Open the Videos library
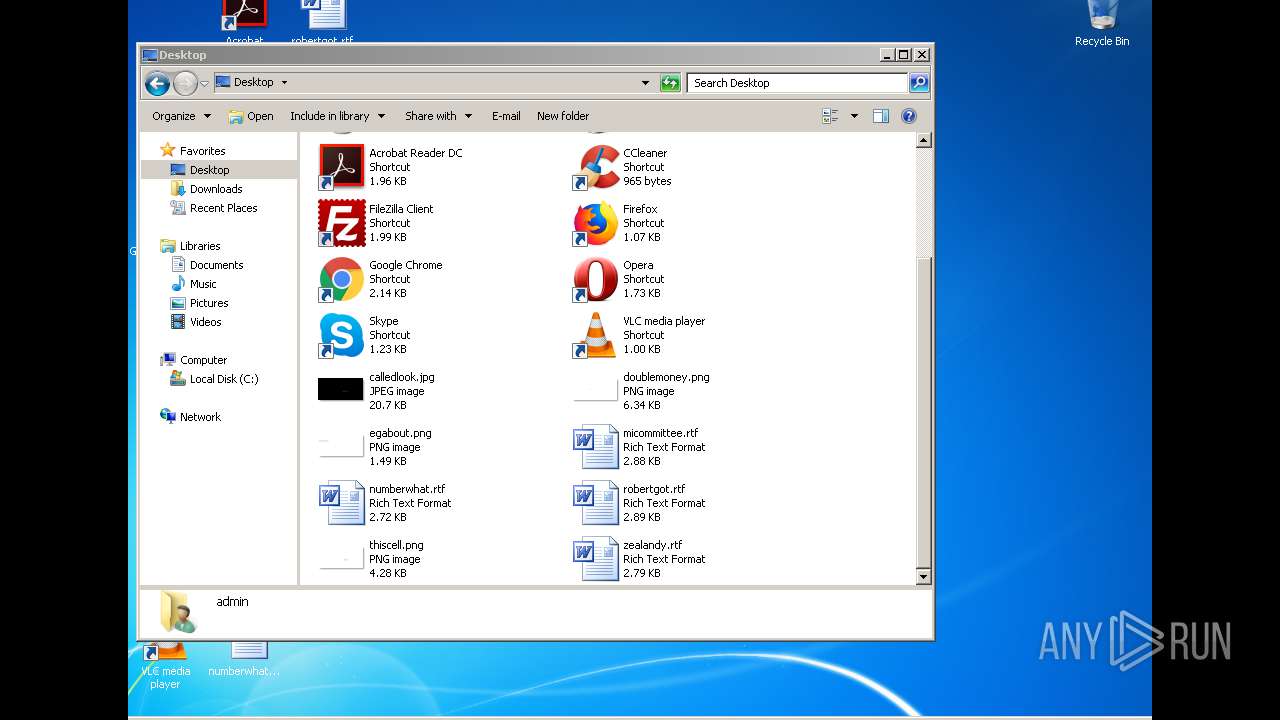The width and height of the screenshot is (1280, 720). point(205,322)
